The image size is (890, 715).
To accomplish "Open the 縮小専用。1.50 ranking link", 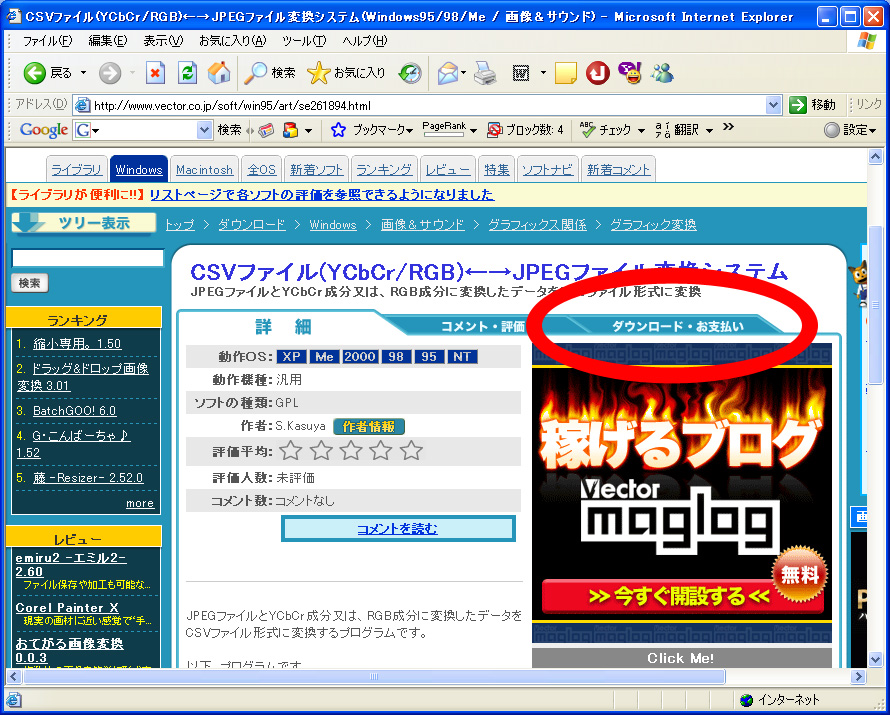I will 77,344.
